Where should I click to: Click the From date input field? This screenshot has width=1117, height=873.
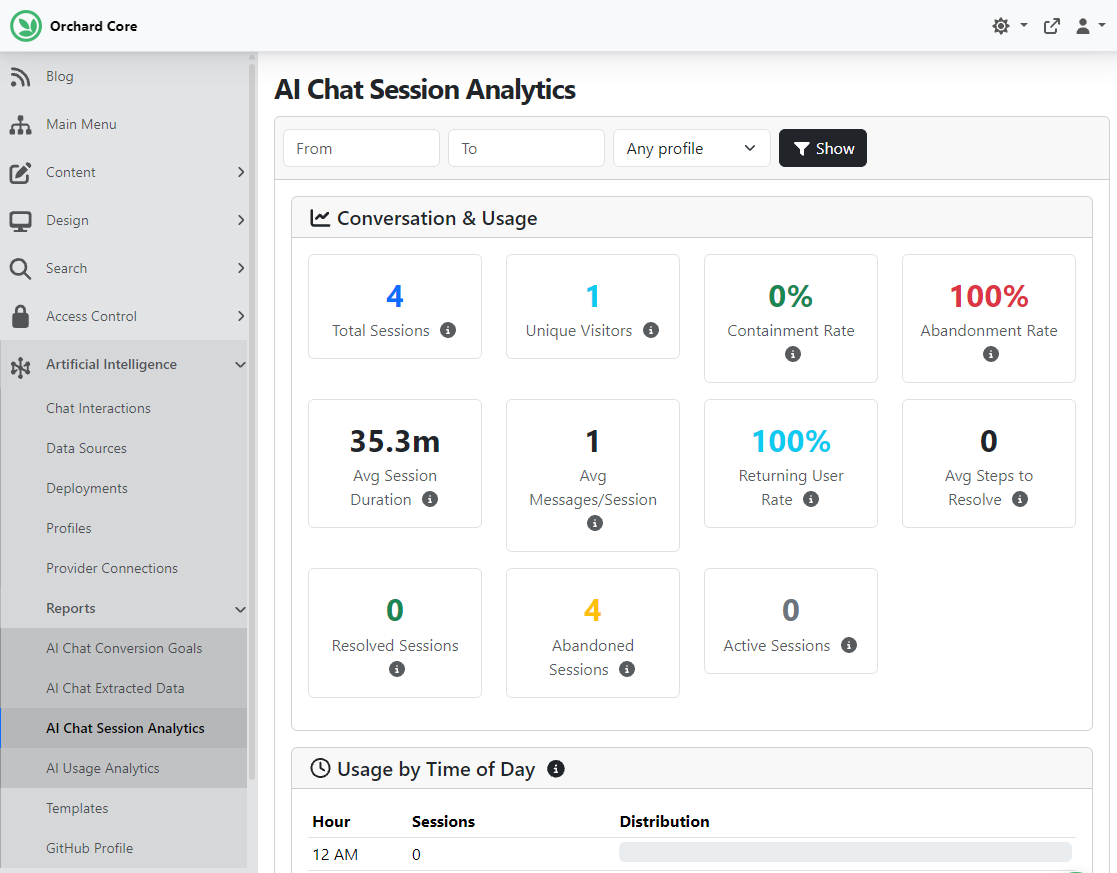tap(361, 148)
